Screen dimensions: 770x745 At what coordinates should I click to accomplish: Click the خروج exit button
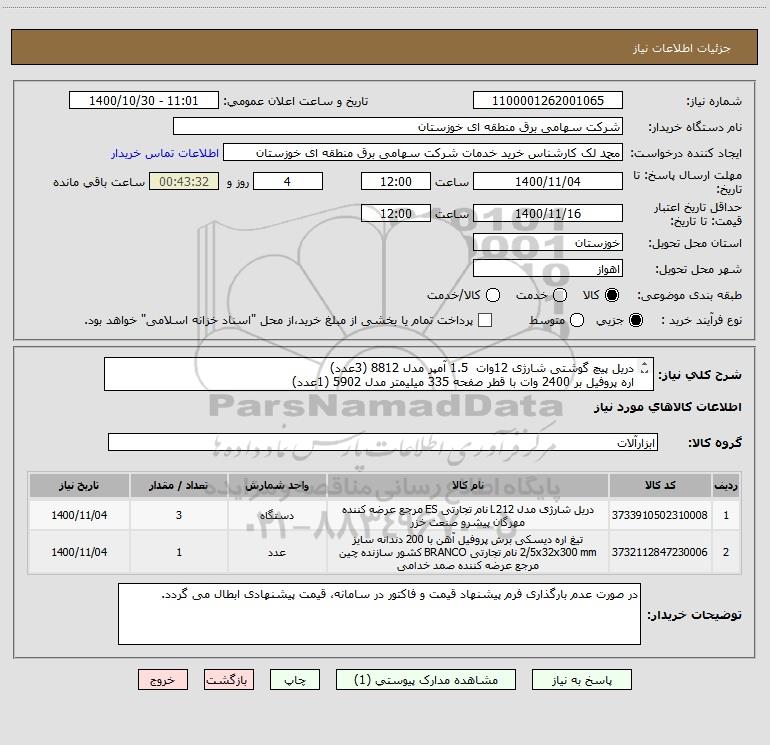163,680
